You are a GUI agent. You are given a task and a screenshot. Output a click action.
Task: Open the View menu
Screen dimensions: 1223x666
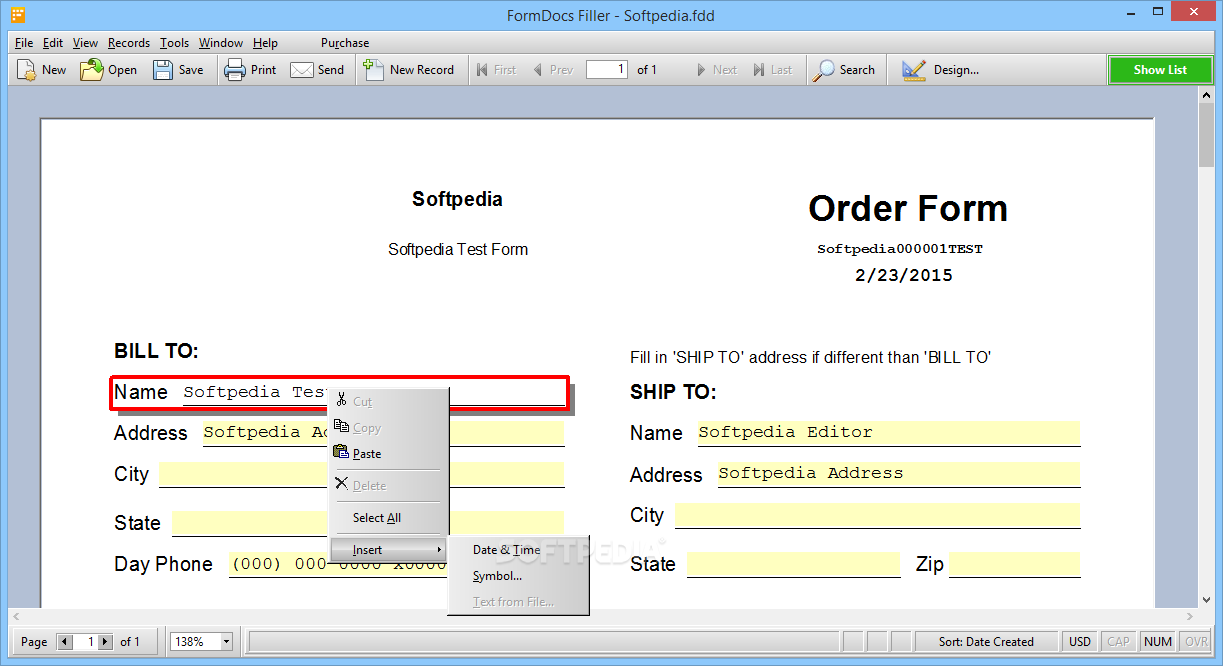tap(85, 43)
